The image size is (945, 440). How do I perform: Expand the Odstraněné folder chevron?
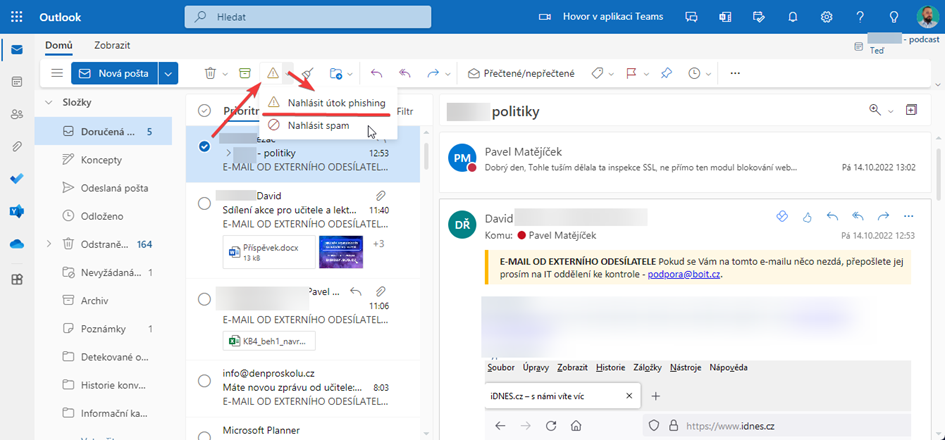click(48, 243)
